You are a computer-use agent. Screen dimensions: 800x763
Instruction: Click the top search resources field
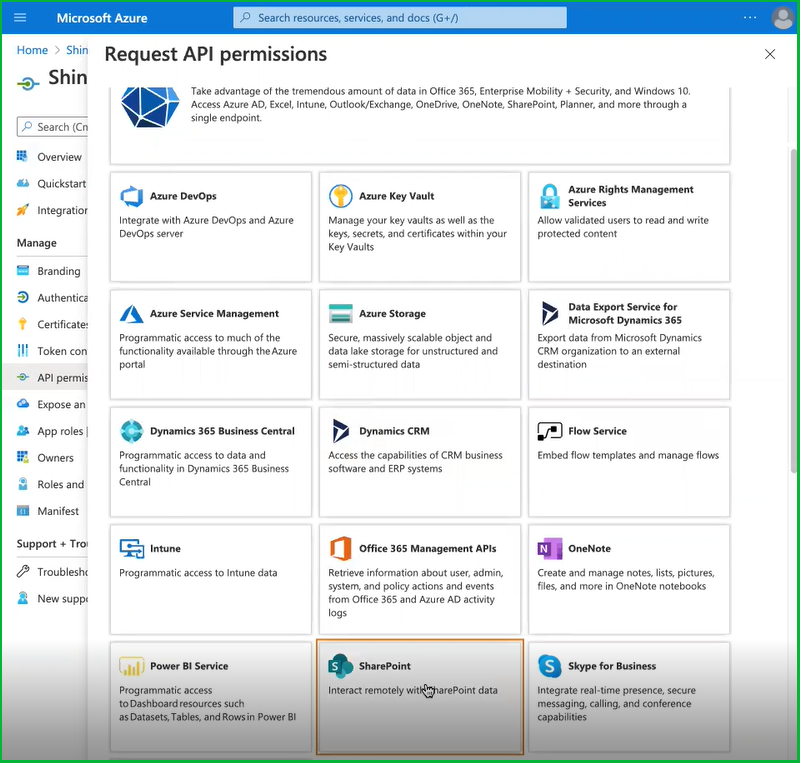click(400, 18)
